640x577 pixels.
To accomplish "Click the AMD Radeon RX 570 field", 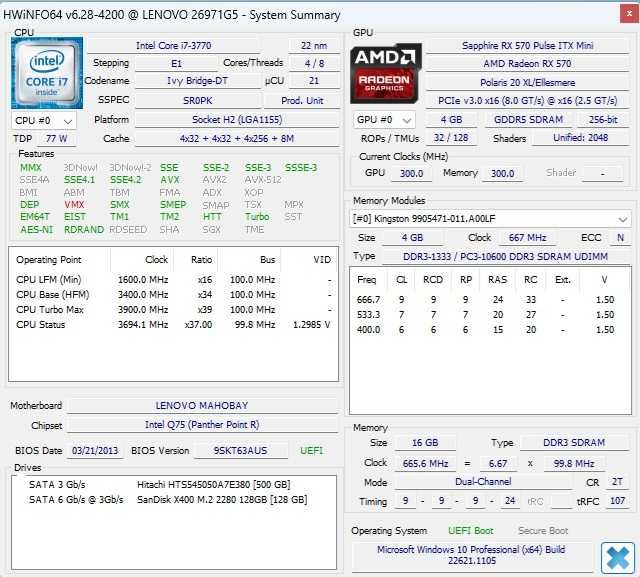I will 527,64.
